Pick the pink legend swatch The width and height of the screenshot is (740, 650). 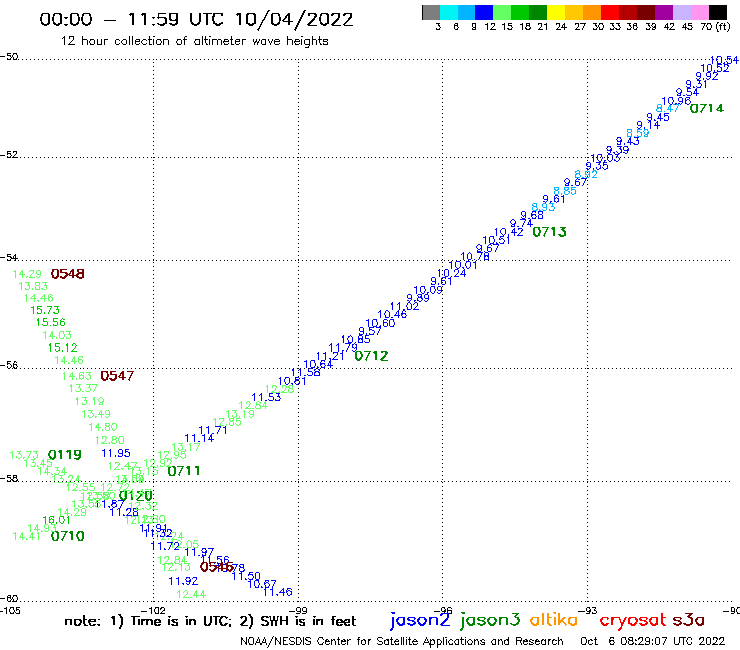[x=699, y=12]
